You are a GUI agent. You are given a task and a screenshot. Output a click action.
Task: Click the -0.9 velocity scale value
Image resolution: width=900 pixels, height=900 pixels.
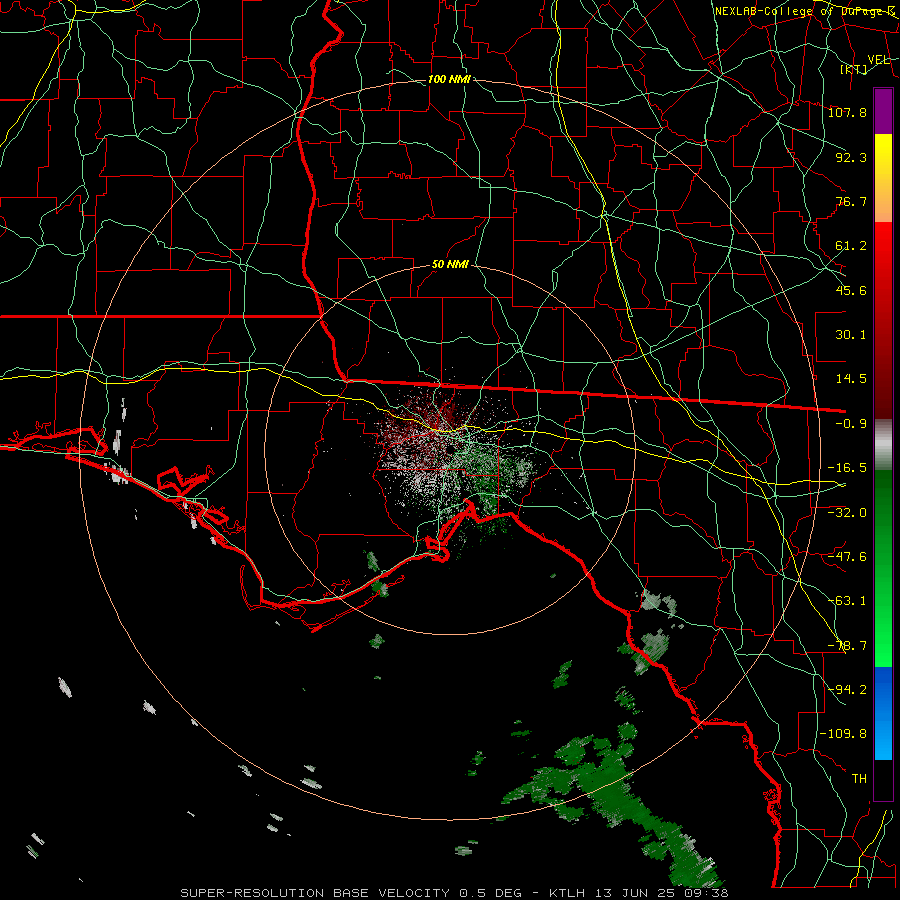[851, 424]
